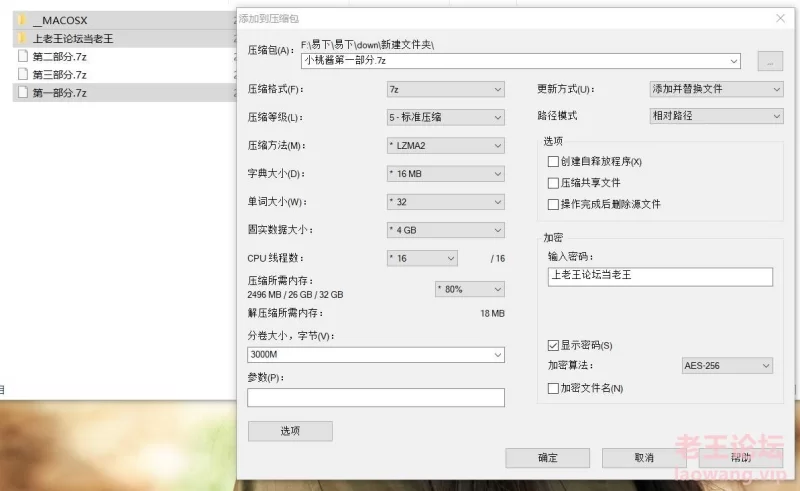Expand the archive name history dropdown arrow
This screenshot has width=800, height=491.
734,61
